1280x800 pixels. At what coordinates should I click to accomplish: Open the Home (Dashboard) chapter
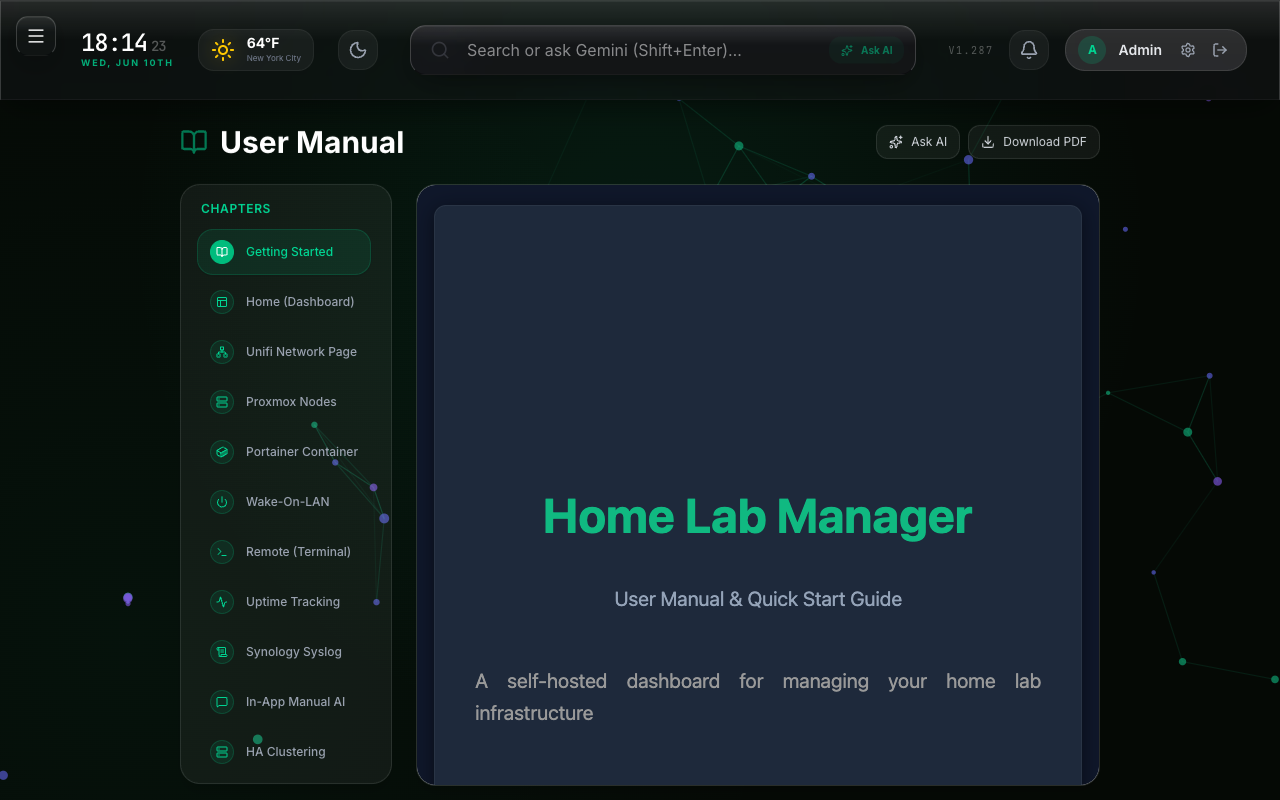pyautogui.click(x=284, y=302)
